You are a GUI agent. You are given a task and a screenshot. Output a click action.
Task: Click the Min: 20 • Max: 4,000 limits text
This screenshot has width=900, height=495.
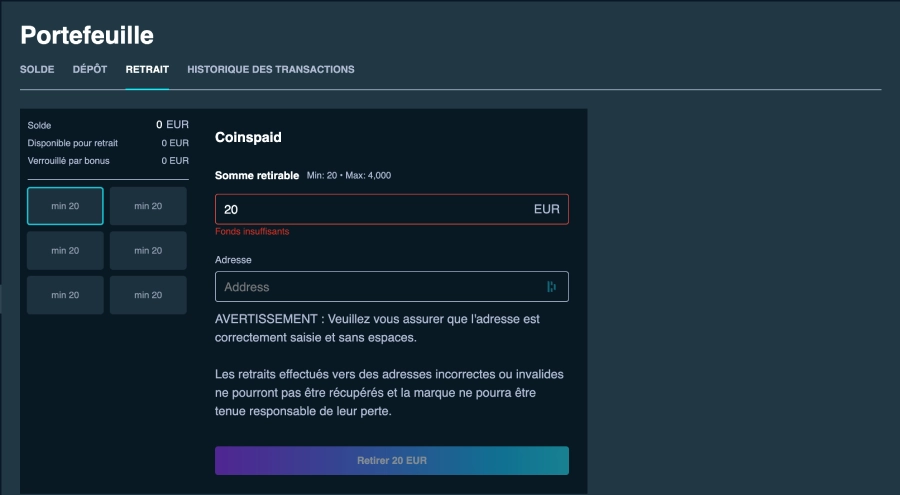349,176
